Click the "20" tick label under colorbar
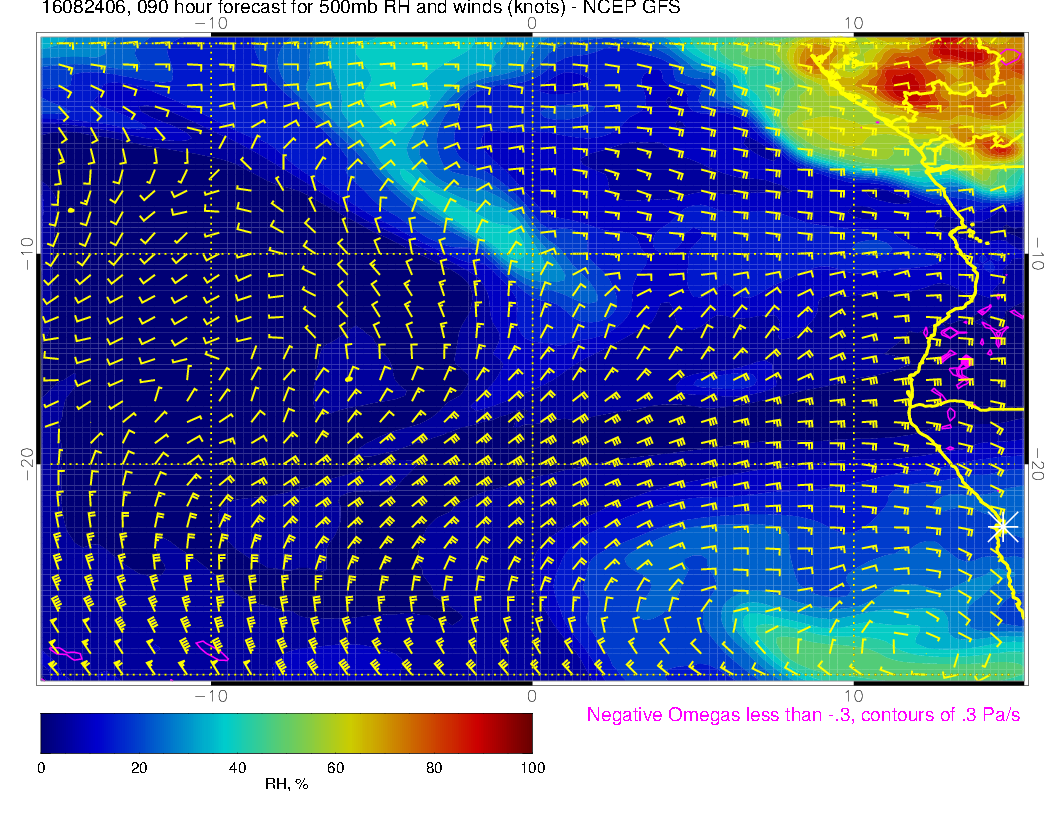Viewport: 1056px width, 816px height. [139, 768]
